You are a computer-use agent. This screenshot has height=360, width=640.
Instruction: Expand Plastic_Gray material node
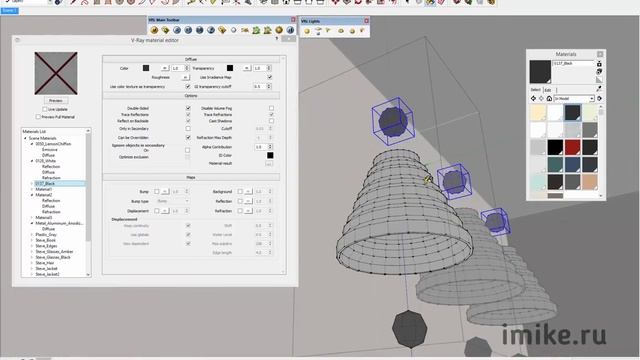tap(32, 235)
